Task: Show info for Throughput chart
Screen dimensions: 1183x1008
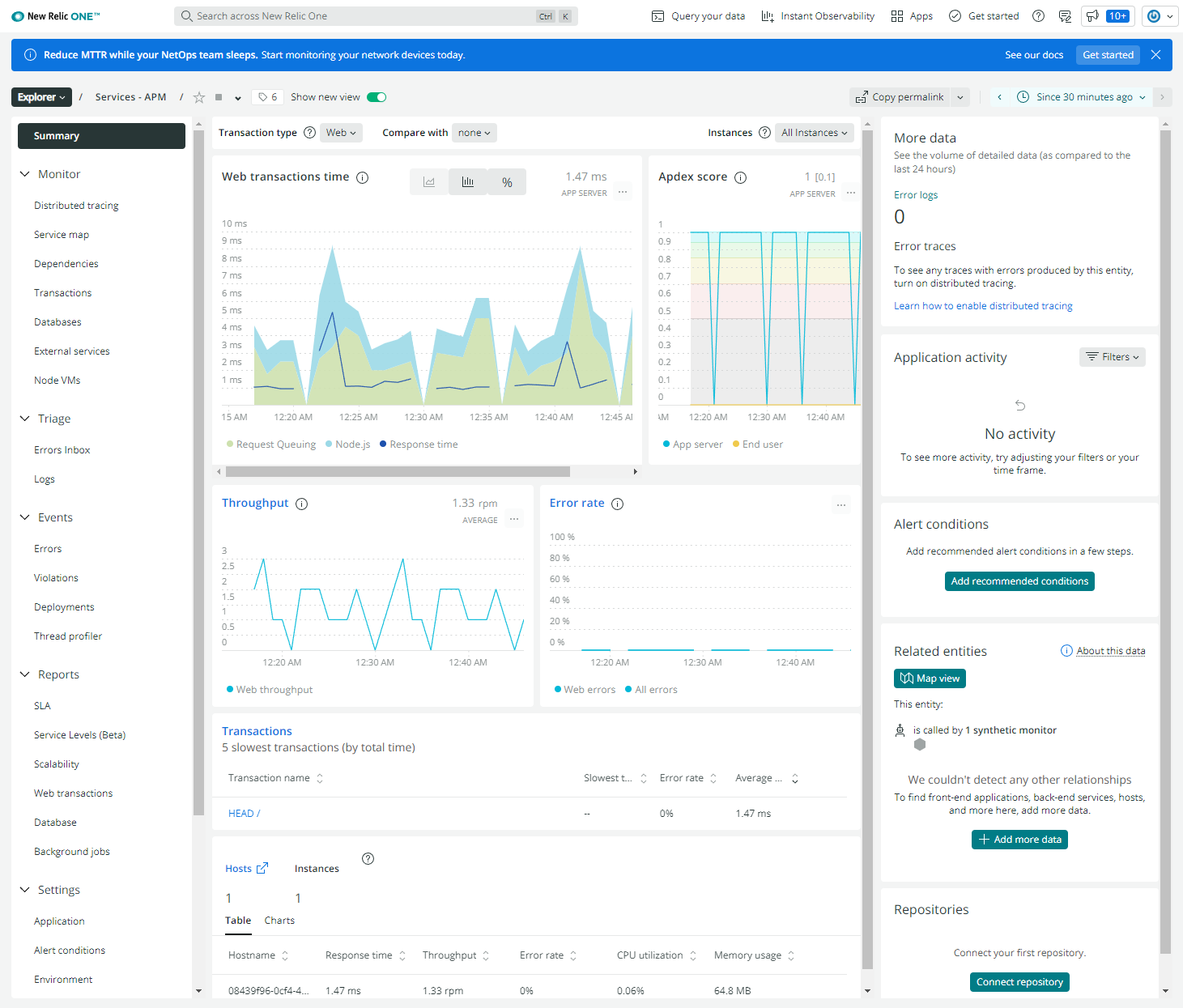Action: [x=301, y=504]
